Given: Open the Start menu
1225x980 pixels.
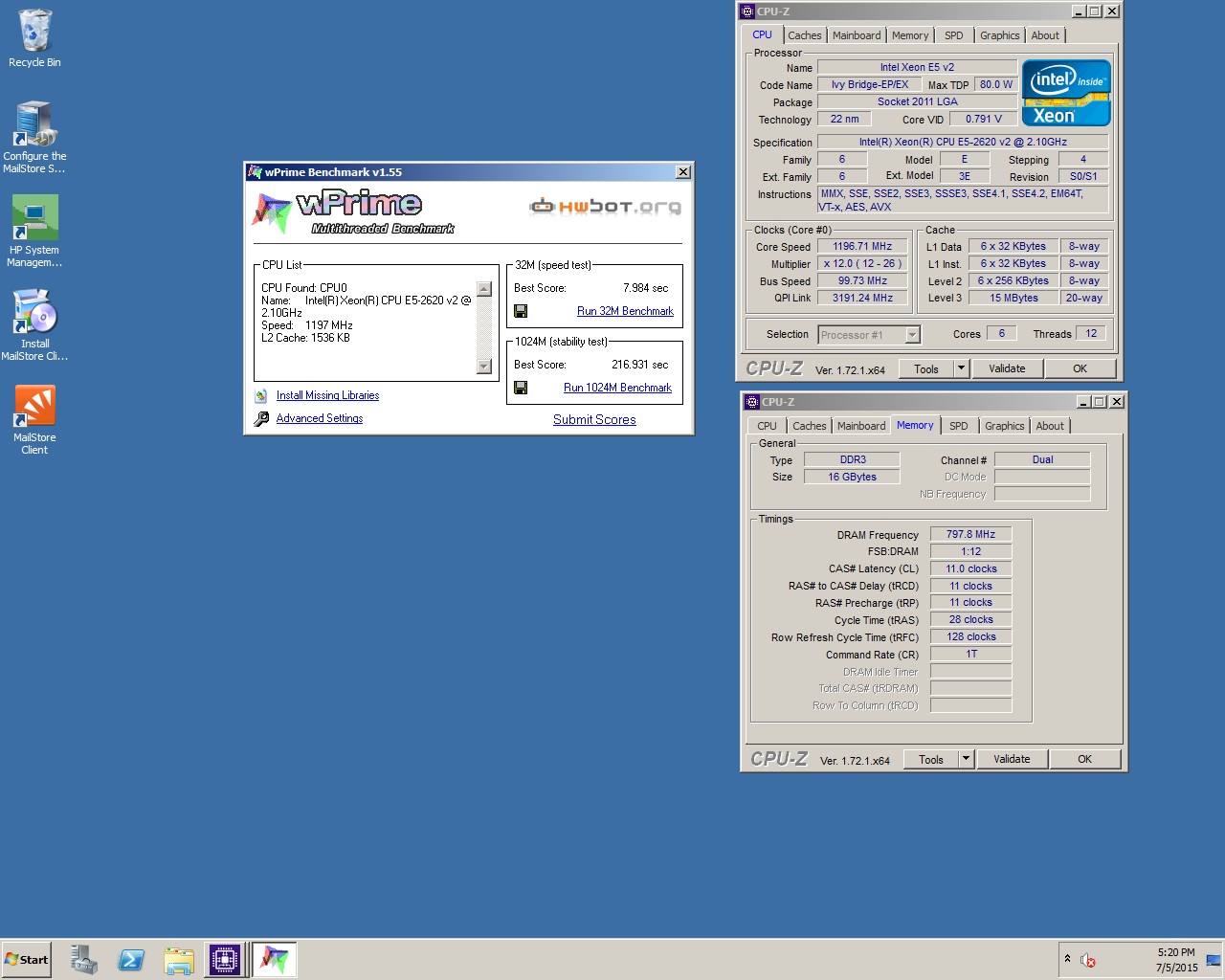Looking at the screenshot, I should click(26, 960).
